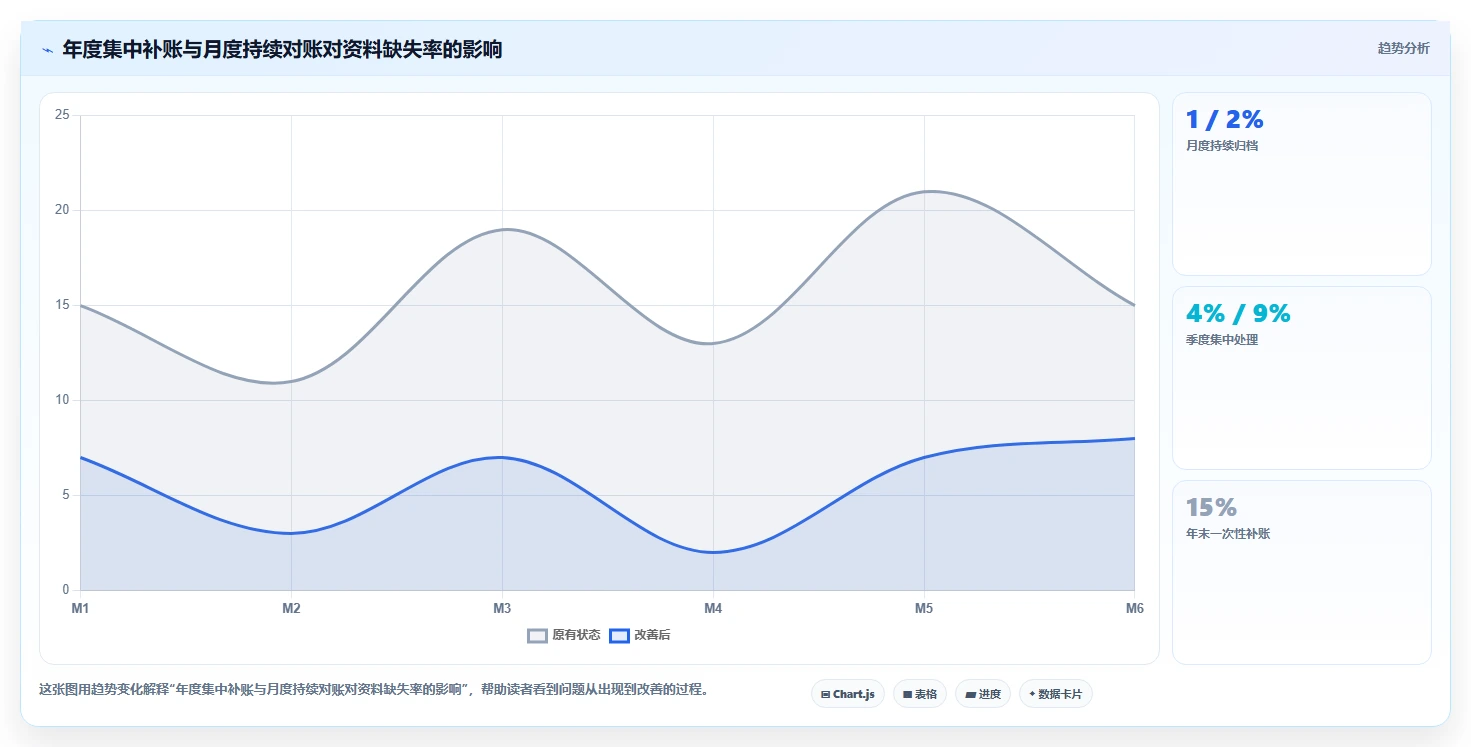Click the M2 x-axis label

[291, 608]
